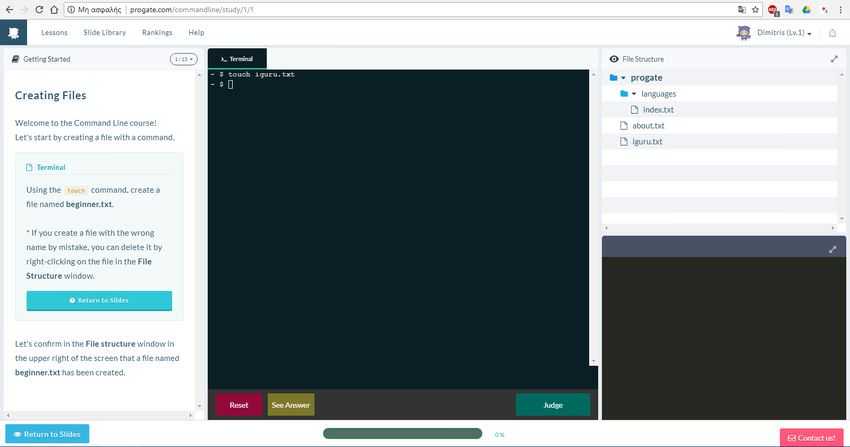Select iguru.txt in file tree

(647, 141)
